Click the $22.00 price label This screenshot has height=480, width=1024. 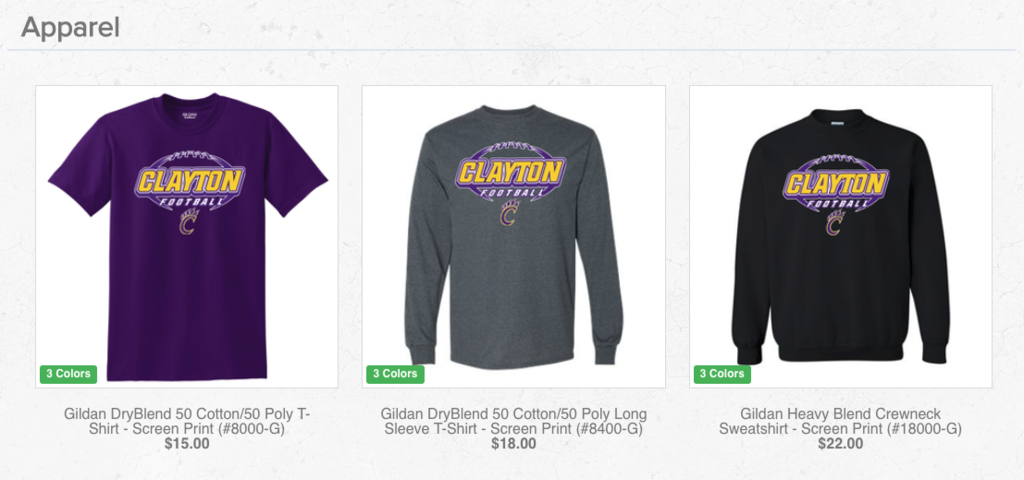pyautogui.click(x=840, y=444)
